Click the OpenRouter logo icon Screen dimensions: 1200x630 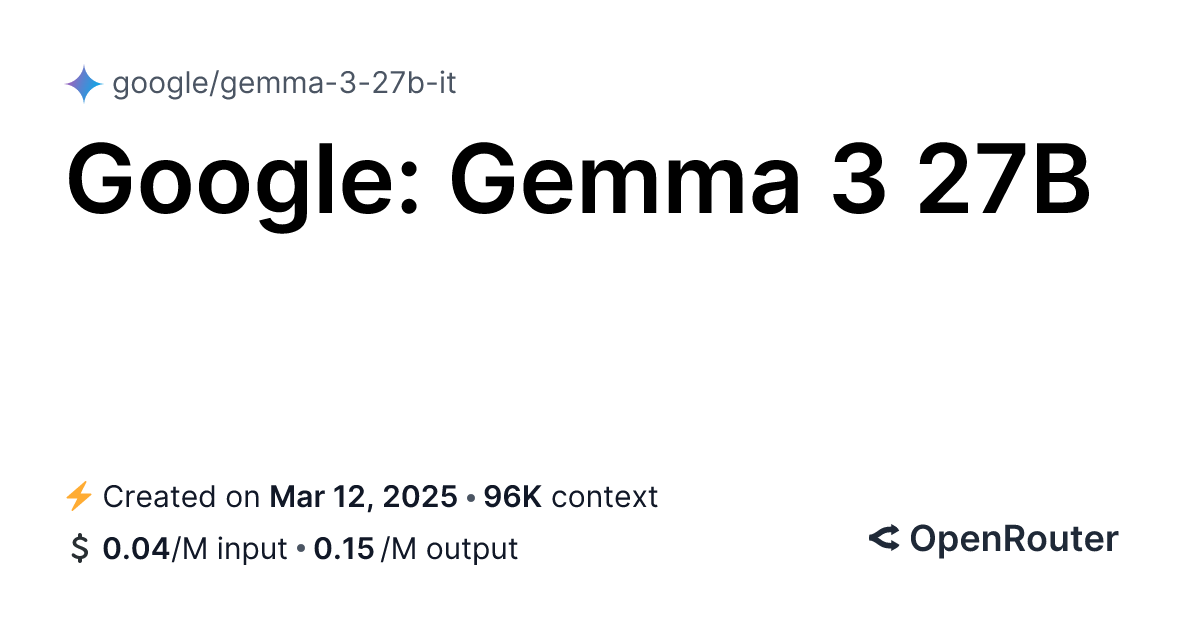point(884,539)
